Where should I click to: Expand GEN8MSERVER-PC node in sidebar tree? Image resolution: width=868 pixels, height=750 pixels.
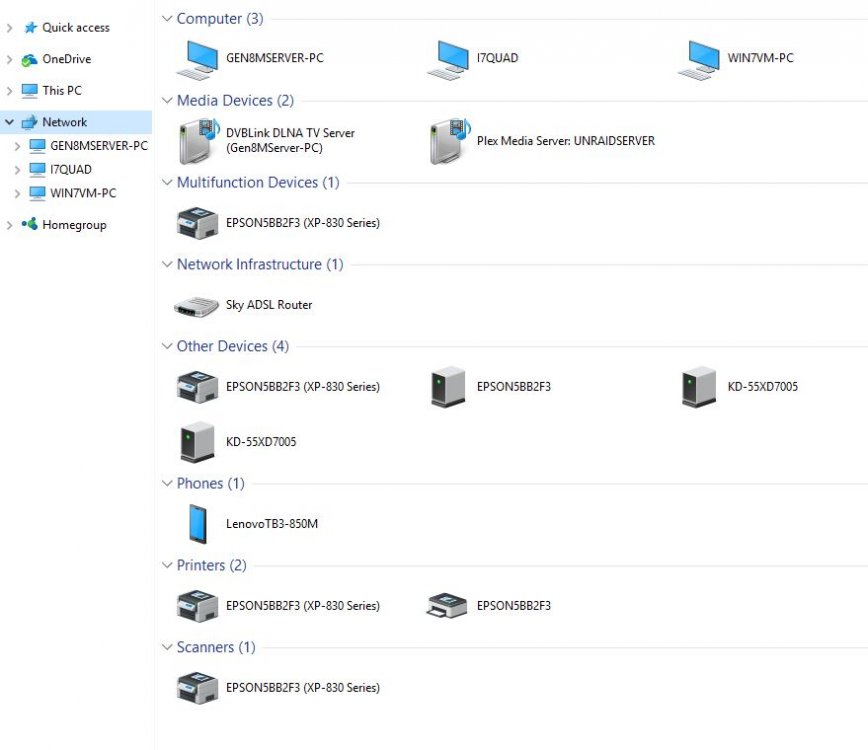[17, 146]
